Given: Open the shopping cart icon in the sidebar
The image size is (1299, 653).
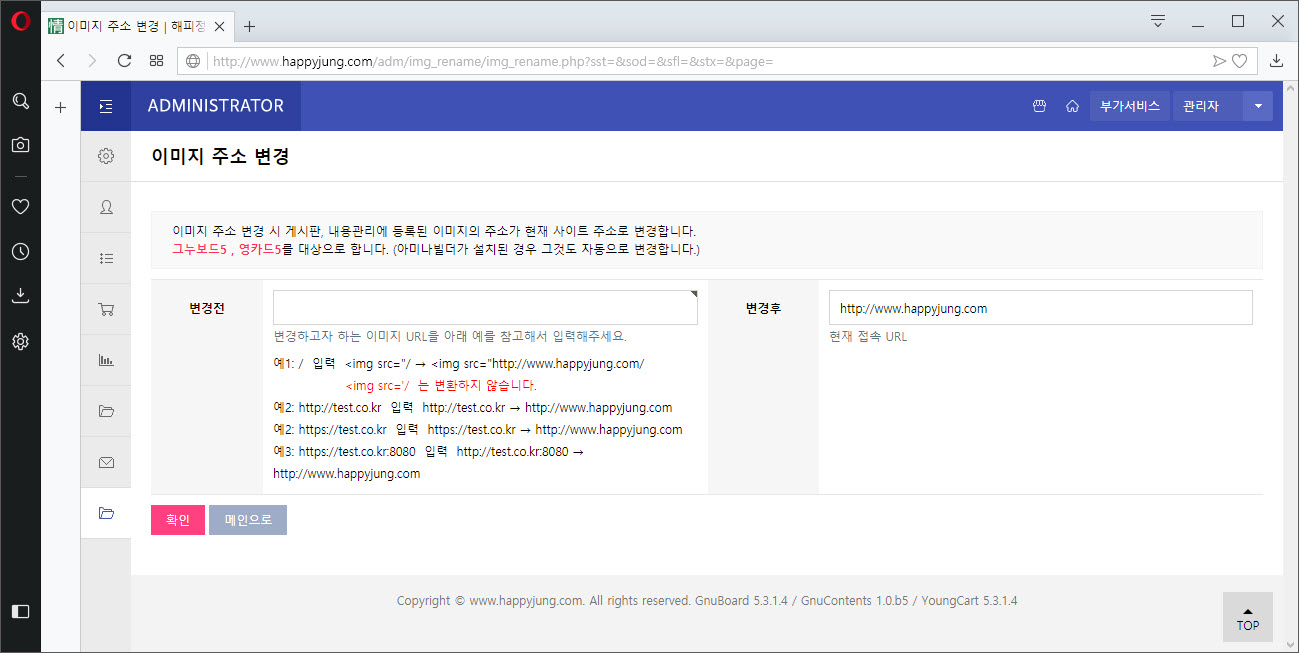Looking at the screenshot, I should pos(106,308).
